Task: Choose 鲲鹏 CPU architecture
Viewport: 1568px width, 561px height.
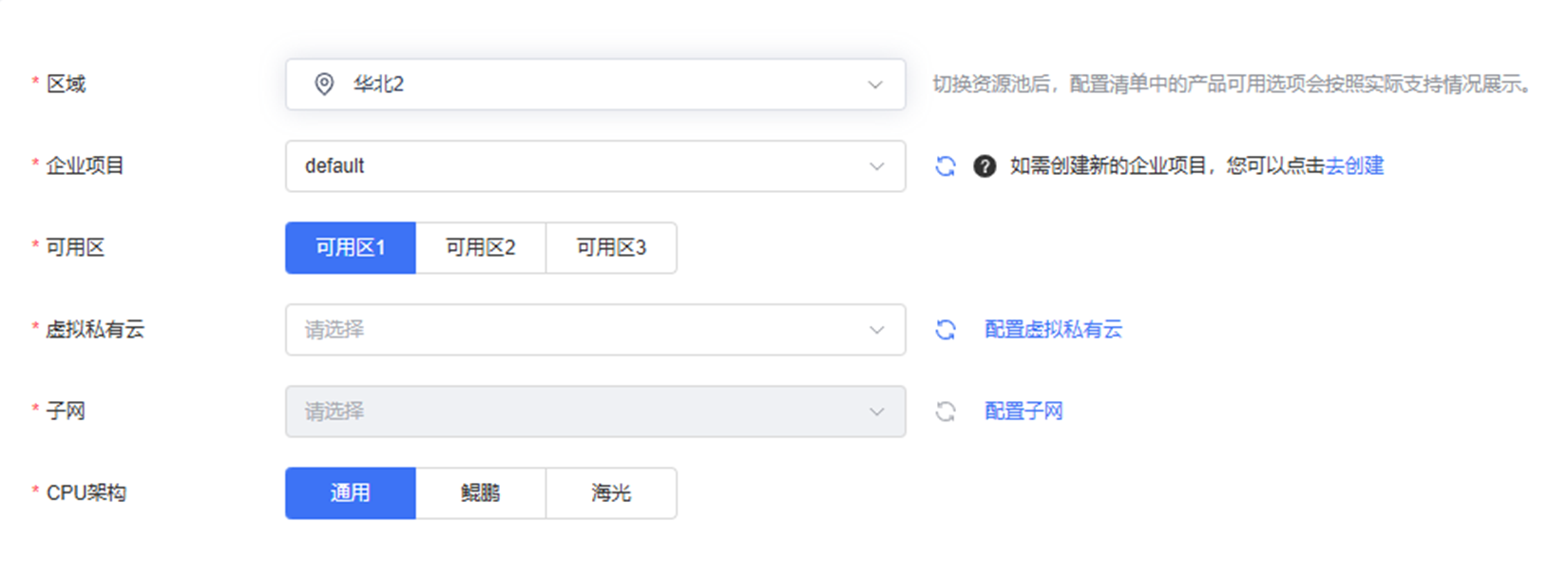Action: click(481, 493)
